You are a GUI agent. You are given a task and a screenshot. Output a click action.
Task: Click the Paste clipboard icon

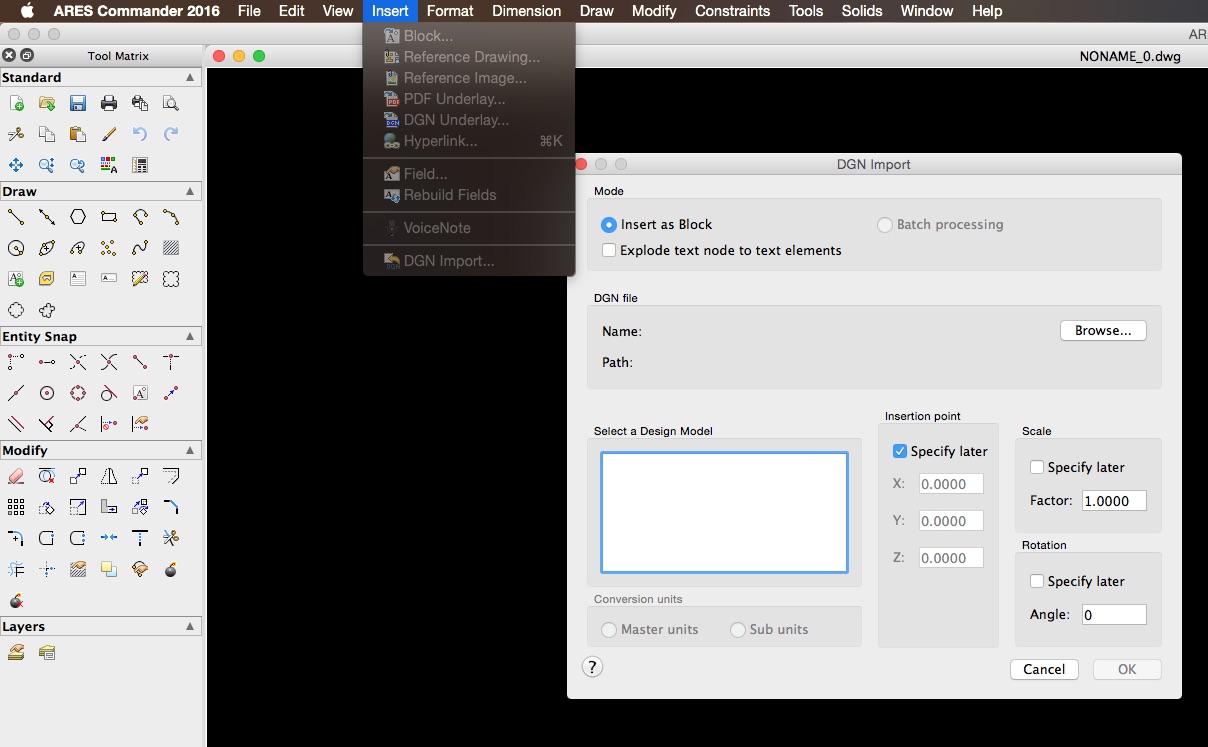pyautogui.click(x=78, y=134)
